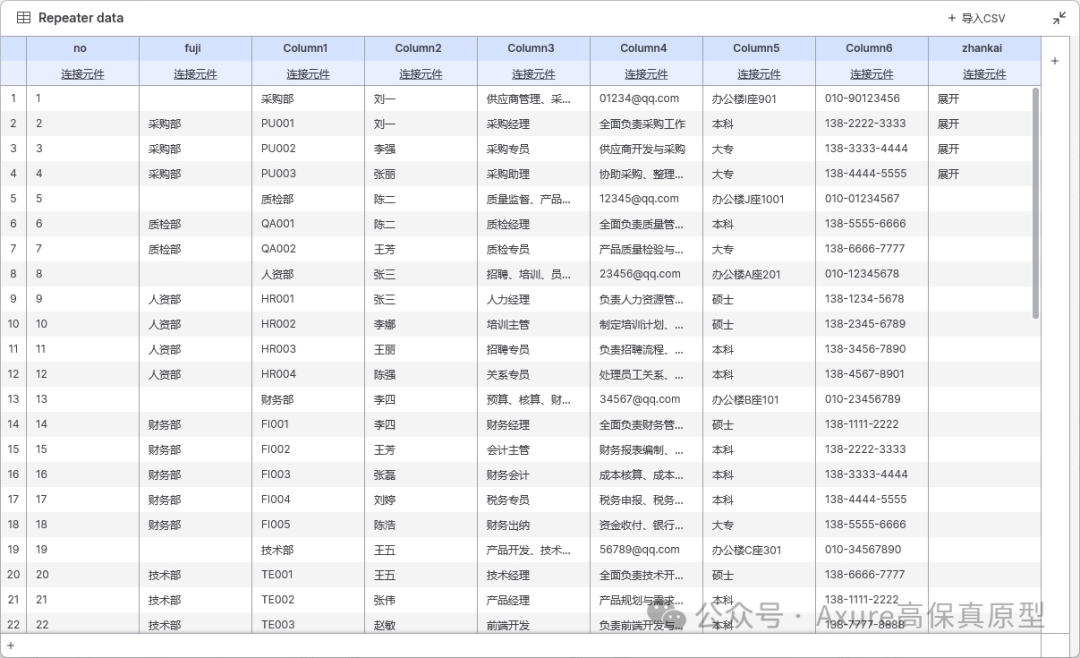Click cell 人力经理

click(534, 299)
